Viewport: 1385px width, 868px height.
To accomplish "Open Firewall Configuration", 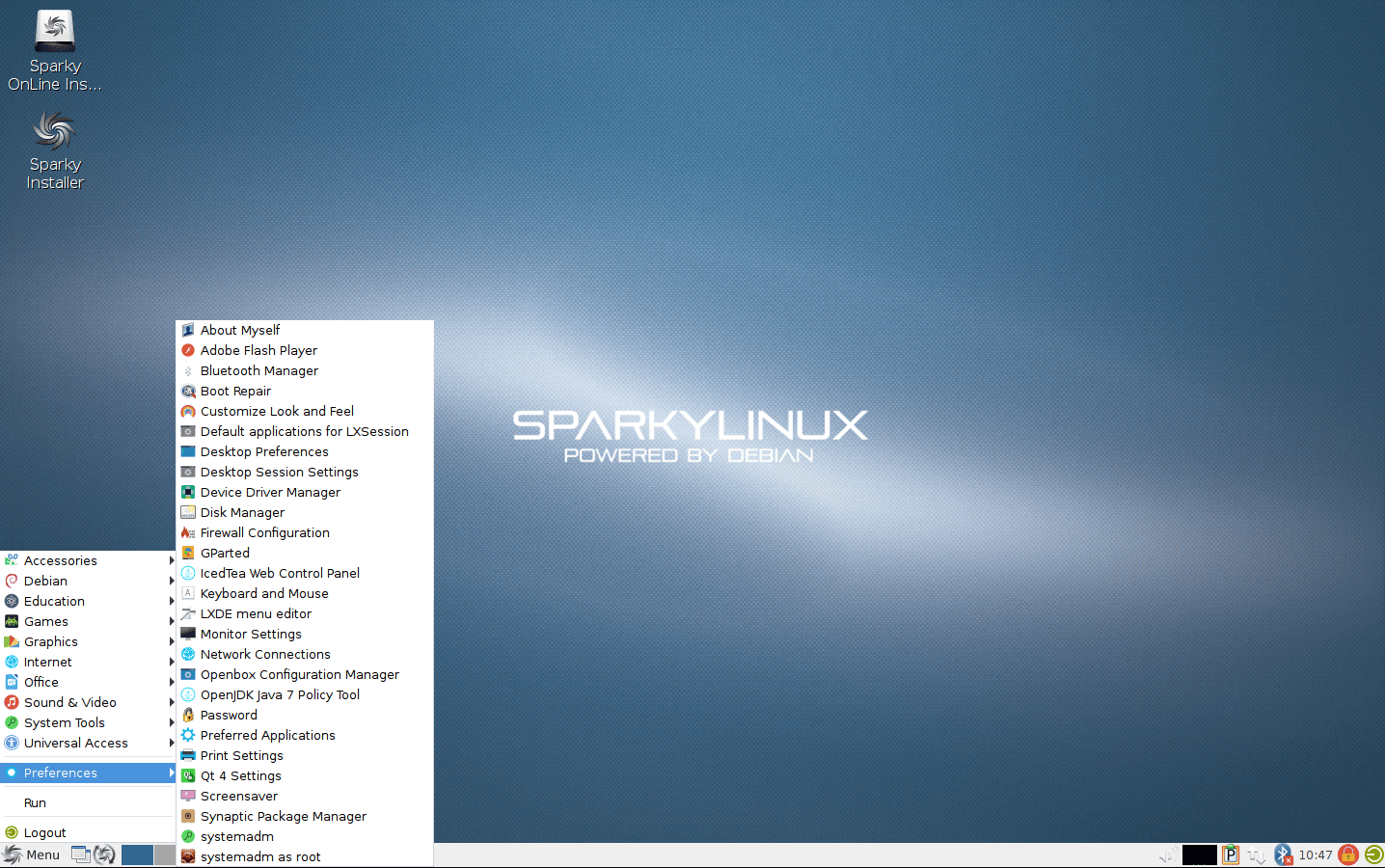I will 305,532.
